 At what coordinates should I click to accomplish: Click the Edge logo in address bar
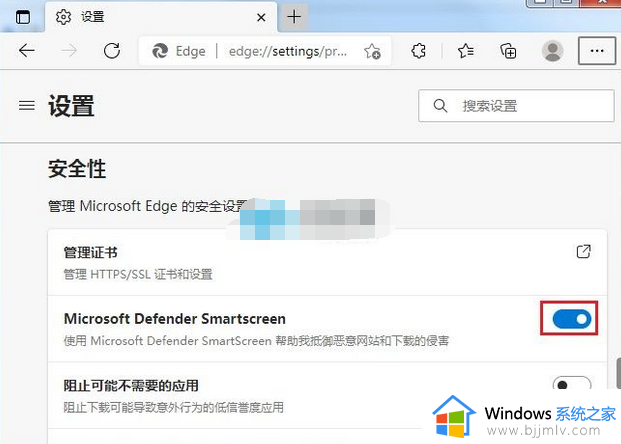tap(160, 51)
